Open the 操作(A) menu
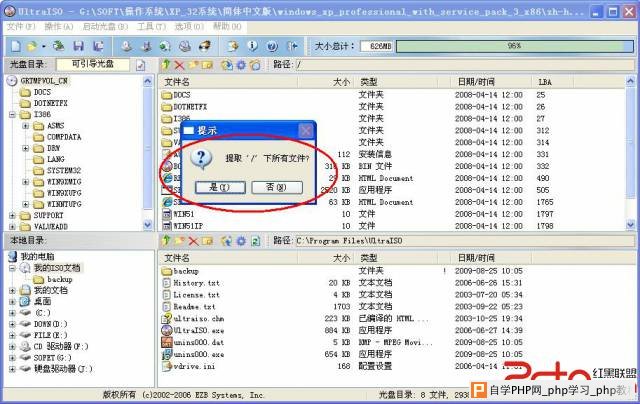The width and height of the screenshot is (640, 404). click(x=59, y=27)
